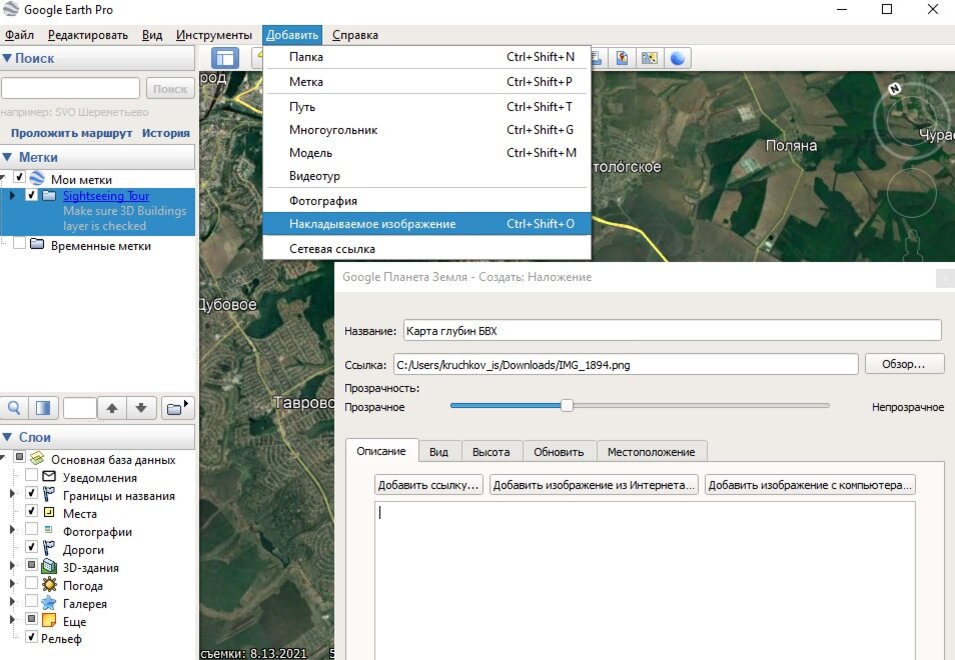955x660 pixels.
Task: Click the Дороги flag icon
Action: [x=49, y=548]
